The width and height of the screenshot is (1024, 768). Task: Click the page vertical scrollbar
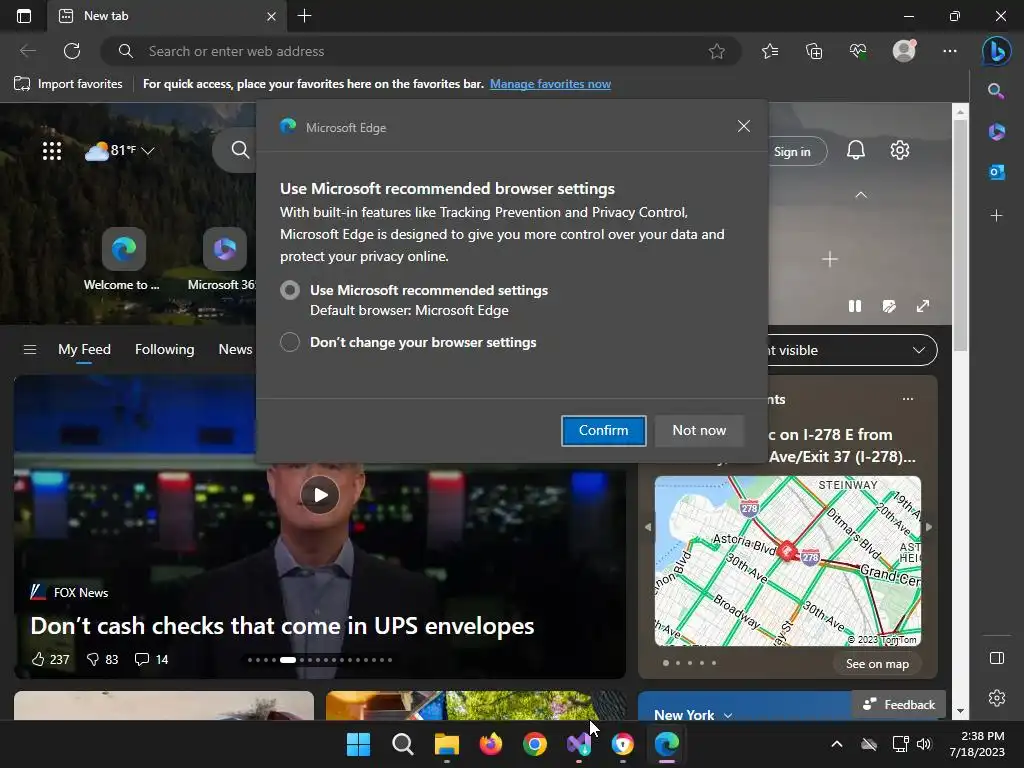pyautogui.click(x=960, y=235)
